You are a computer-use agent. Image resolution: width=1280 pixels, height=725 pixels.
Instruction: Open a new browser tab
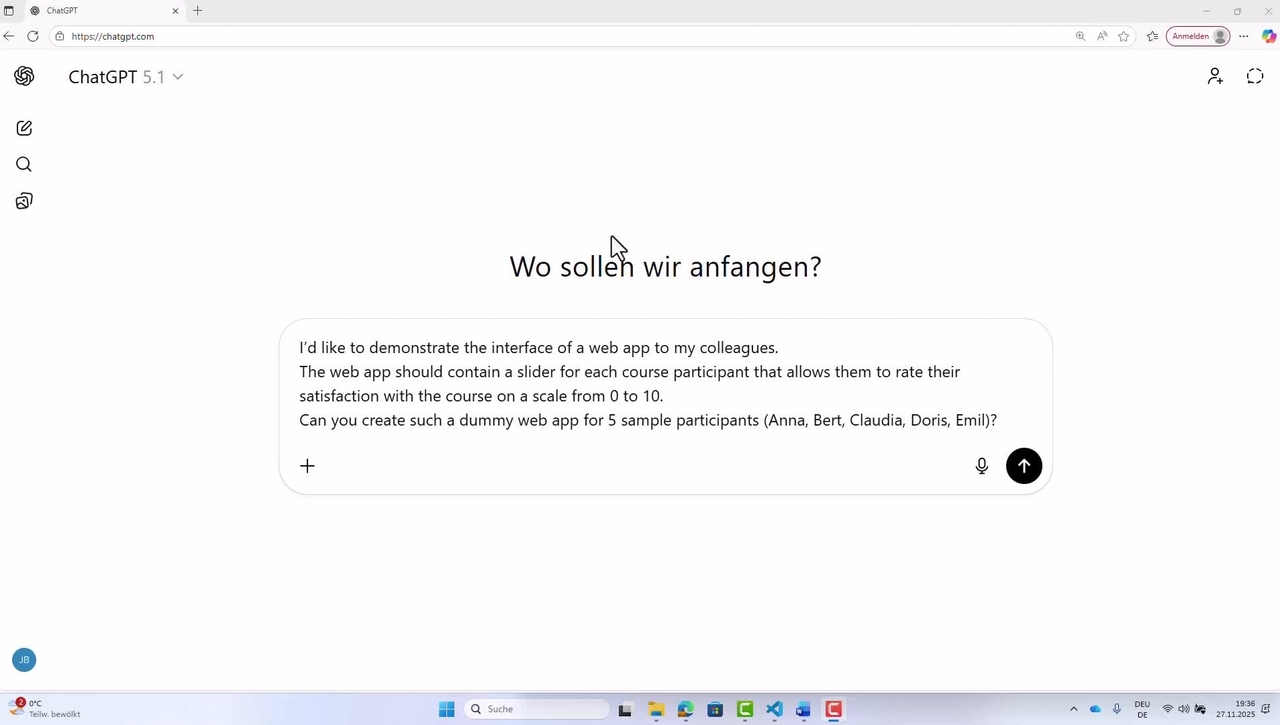[x=197, y=11]
